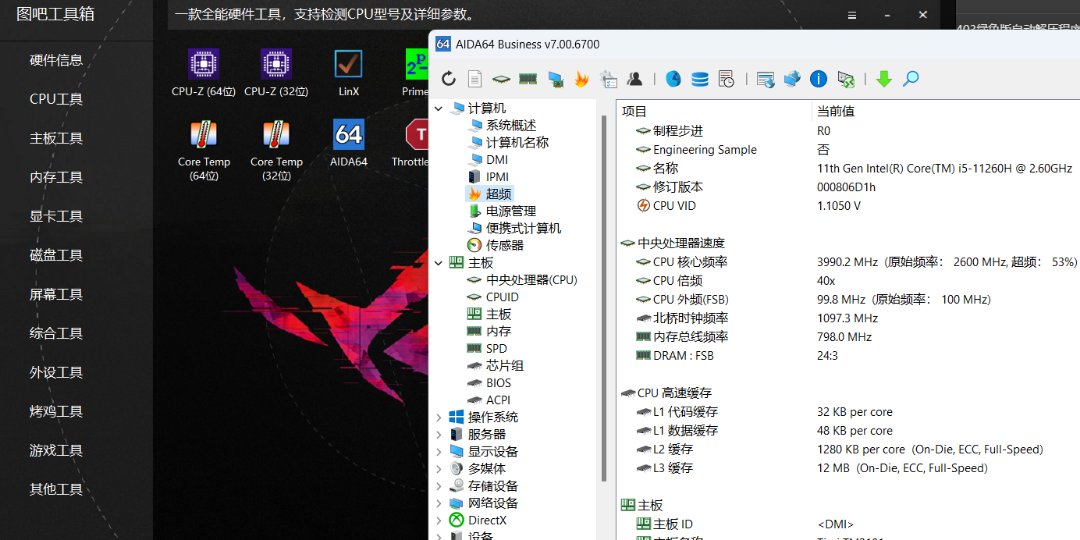Screen dimensions: 1080x540
Task: Click the Refresh icon in AIDA64 toolbar
Action: 448,79
